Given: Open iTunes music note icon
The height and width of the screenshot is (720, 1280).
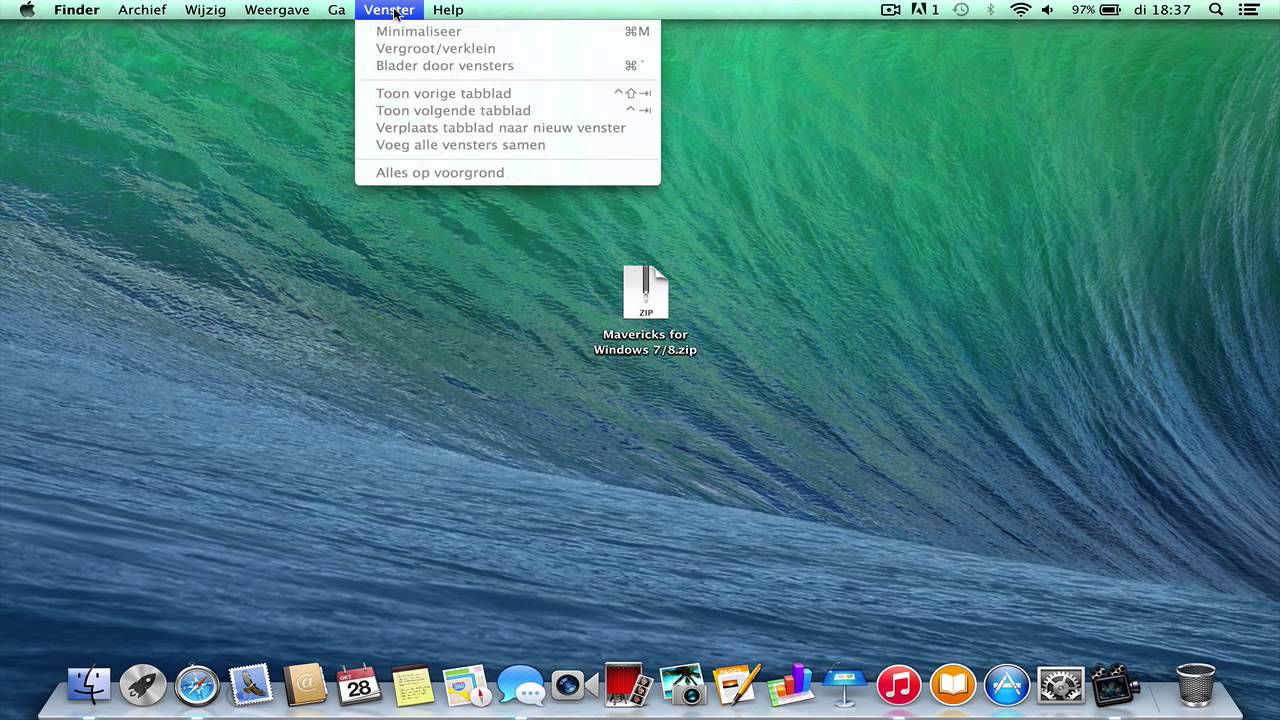Looking at the screenshot, I should pos(899,685).
